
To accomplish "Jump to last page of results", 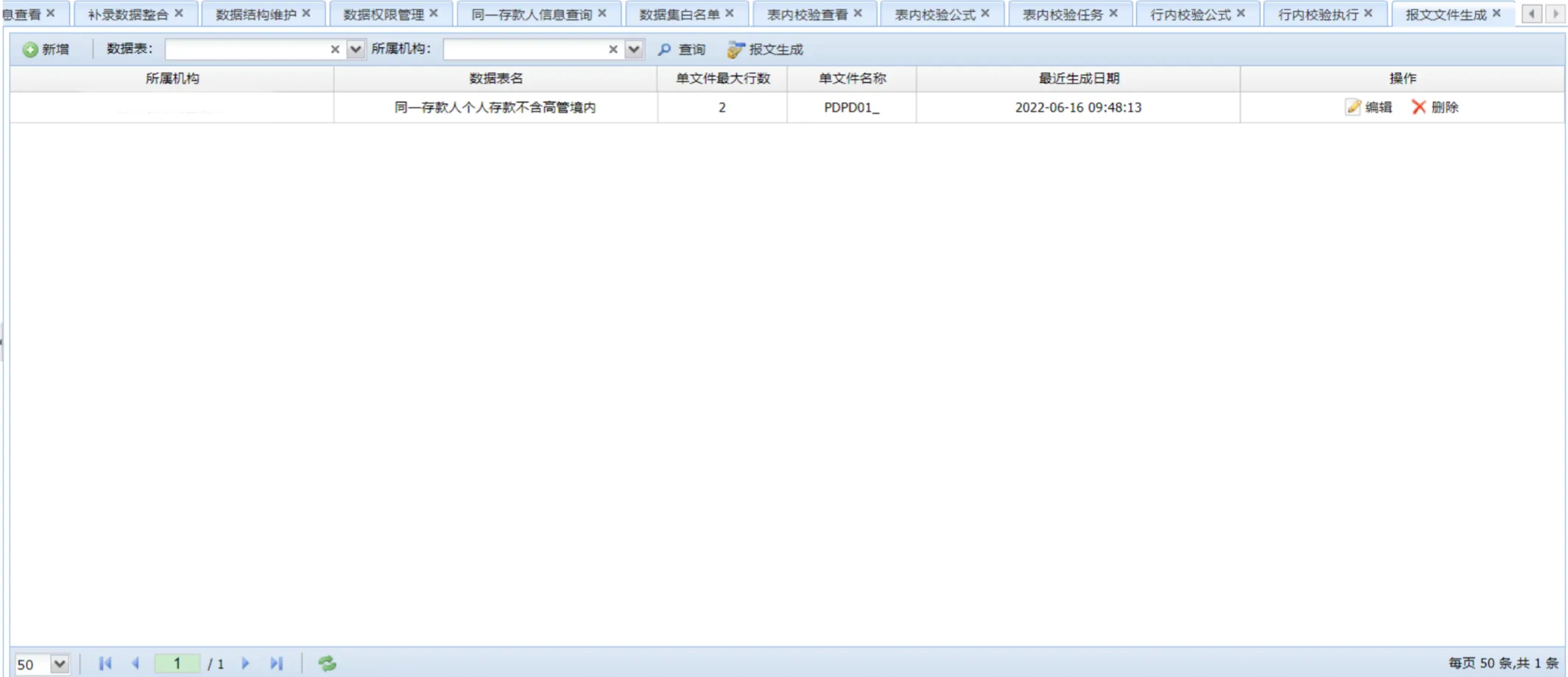I will (x=276, y=664).
